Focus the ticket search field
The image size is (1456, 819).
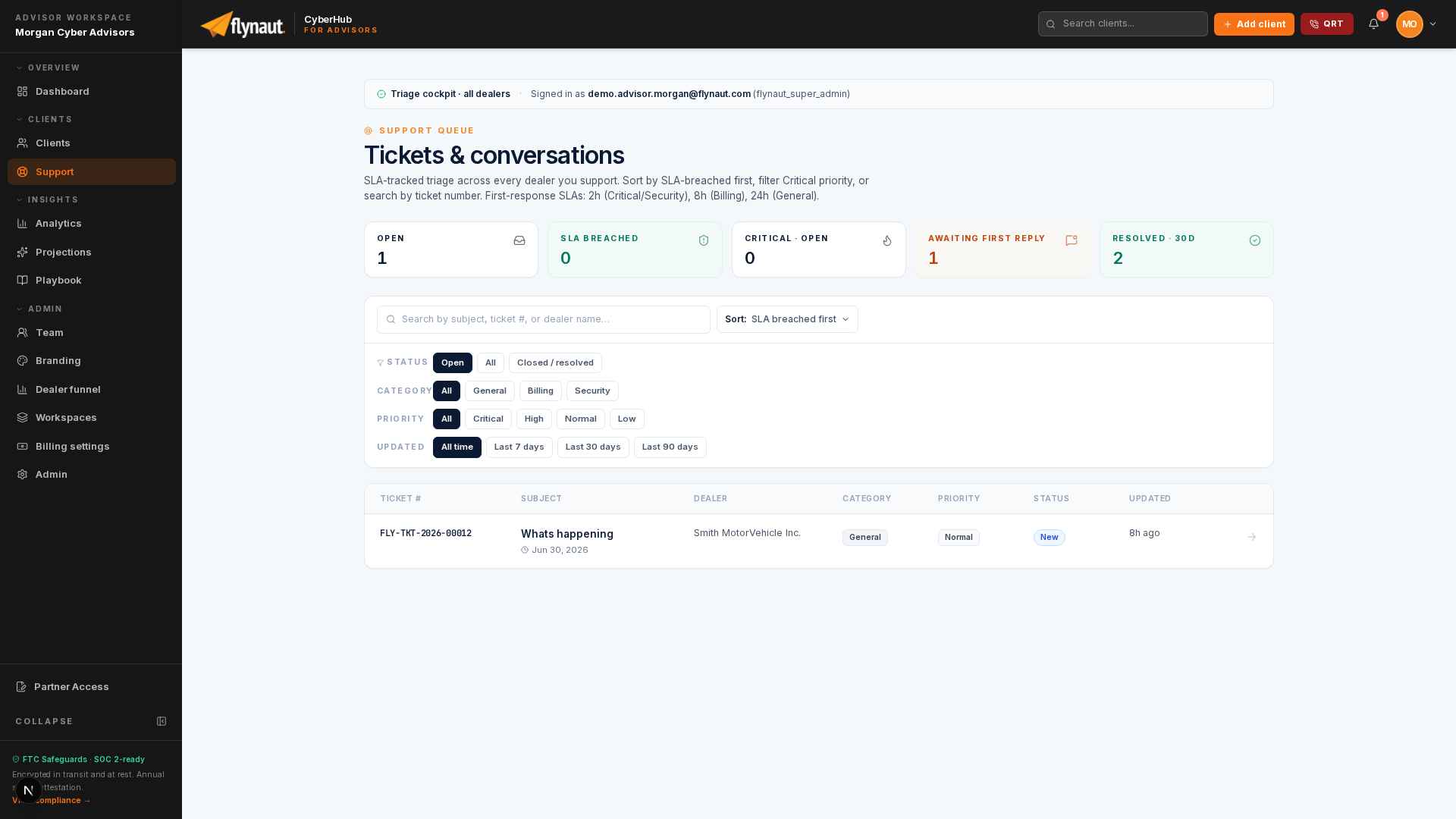click(x=543, y=319)
